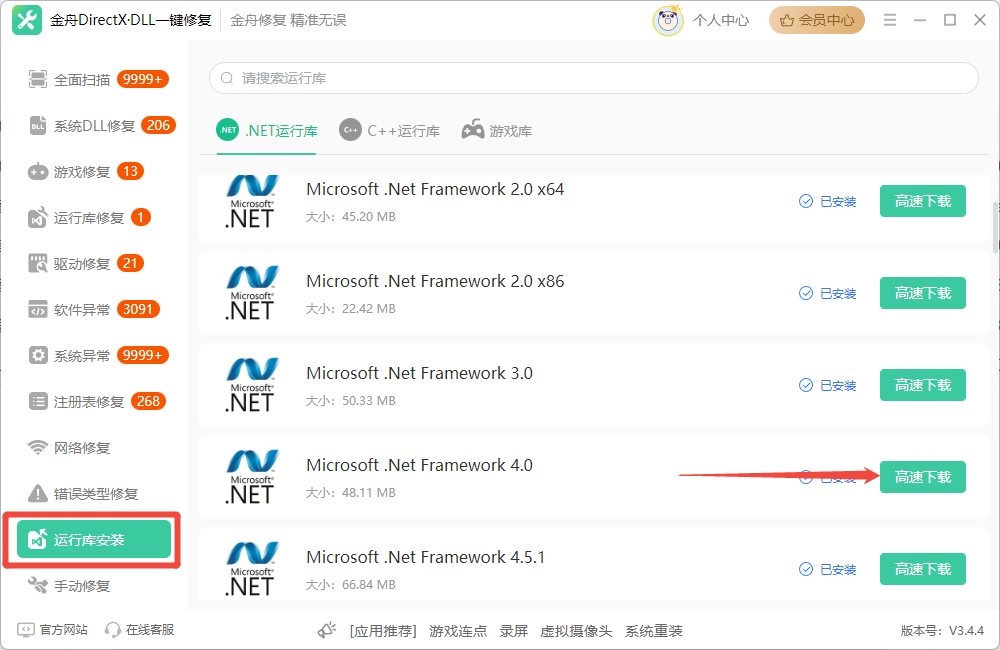Switch to the C++运行库 tab

click(389, 128)
